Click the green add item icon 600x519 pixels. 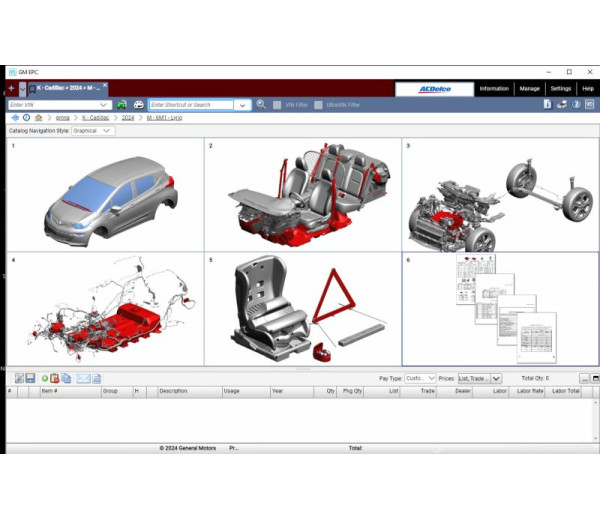(45, 378)
